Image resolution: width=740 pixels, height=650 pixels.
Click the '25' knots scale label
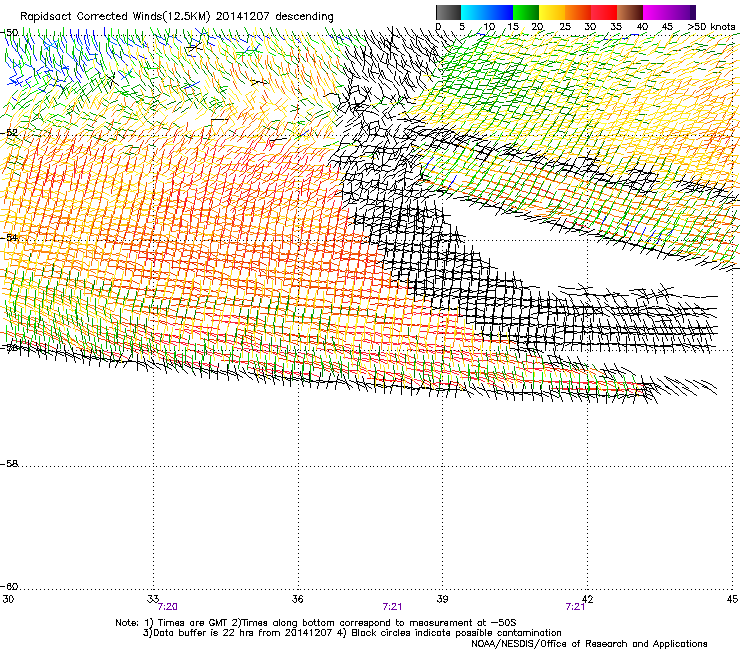pos(564,27)
